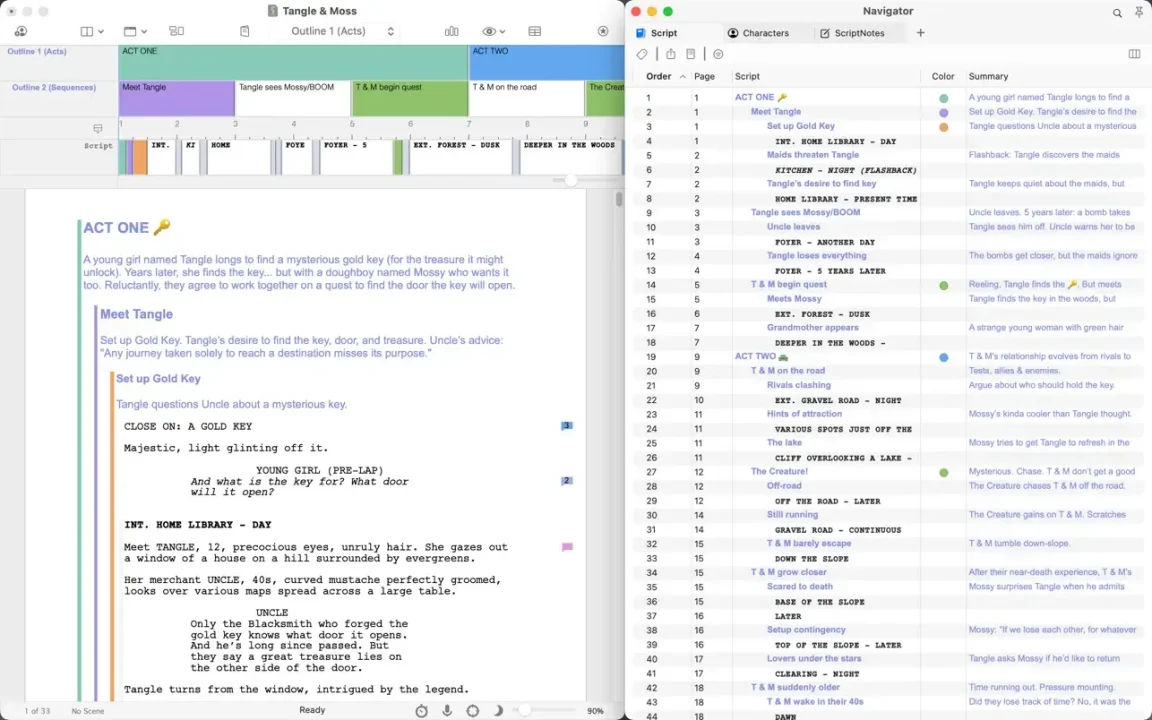1152x720 pixels.
Task: Switch to the Characters tab
Action: (758, 33)
